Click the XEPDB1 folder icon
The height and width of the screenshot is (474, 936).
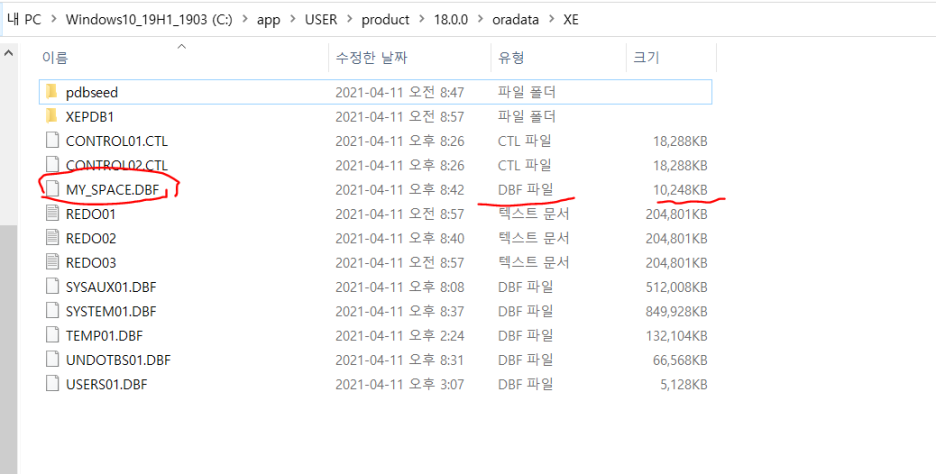click(52, 116)
